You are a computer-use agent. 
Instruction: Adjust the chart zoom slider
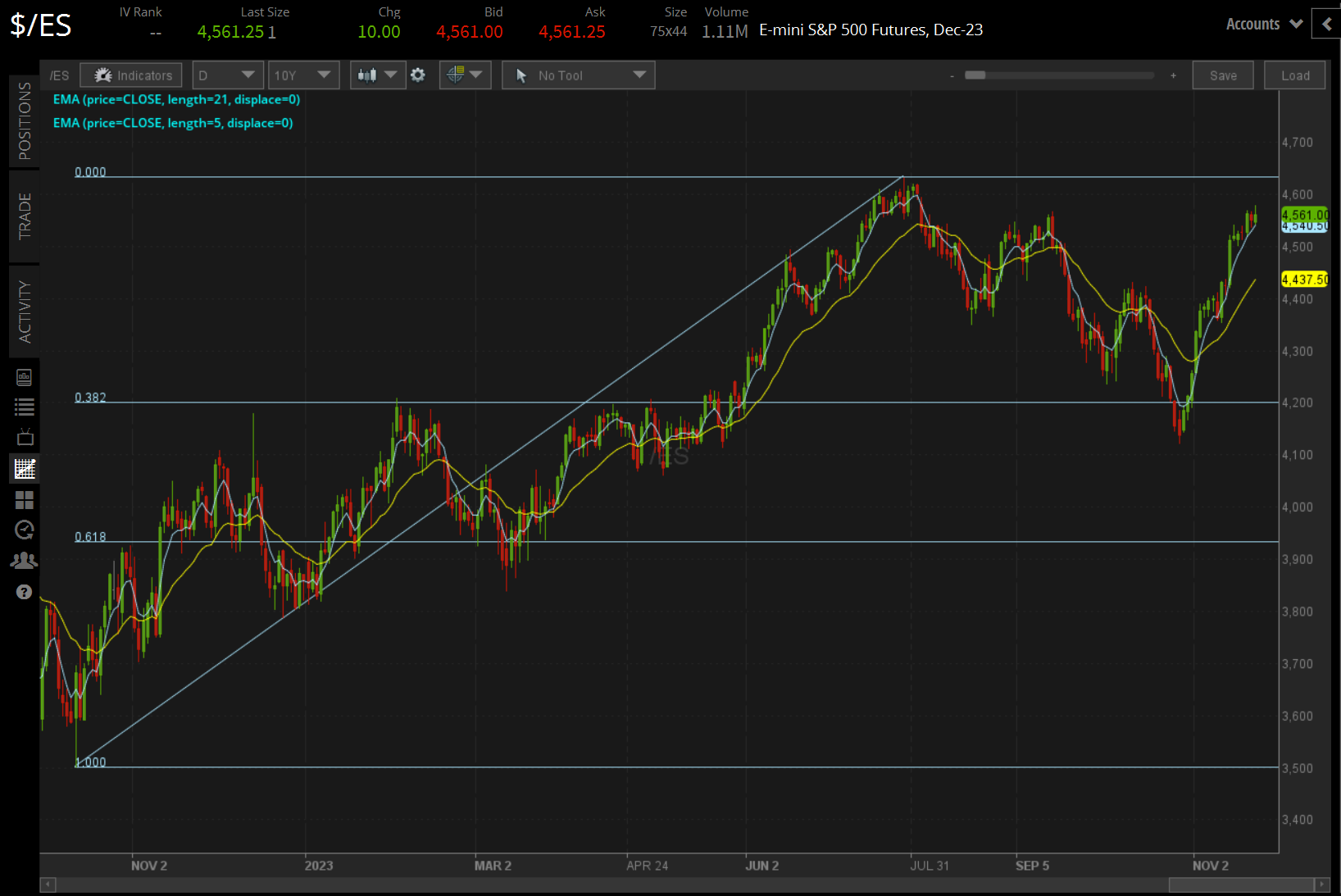click(975, 75)
